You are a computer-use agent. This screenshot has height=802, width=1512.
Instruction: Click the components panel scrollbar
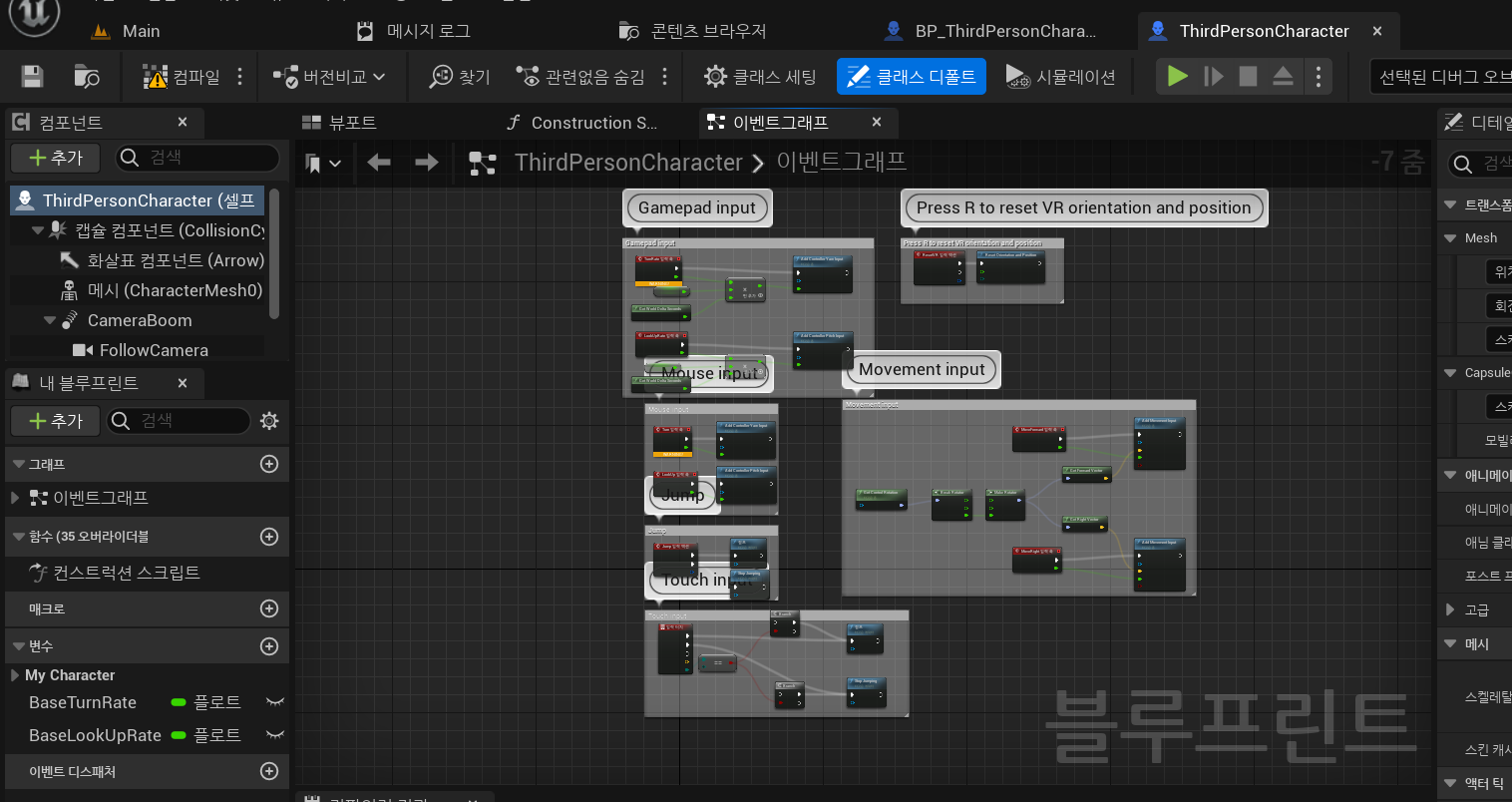tap(274, 254)
